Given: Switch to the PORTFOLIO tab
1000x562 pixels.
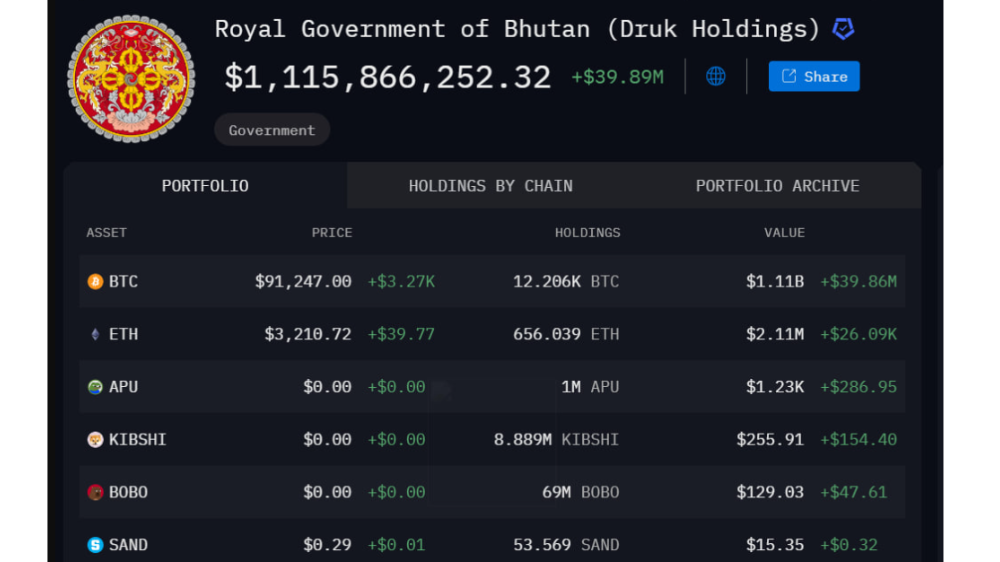Looking at the screenshot, I should coord(205,186).
